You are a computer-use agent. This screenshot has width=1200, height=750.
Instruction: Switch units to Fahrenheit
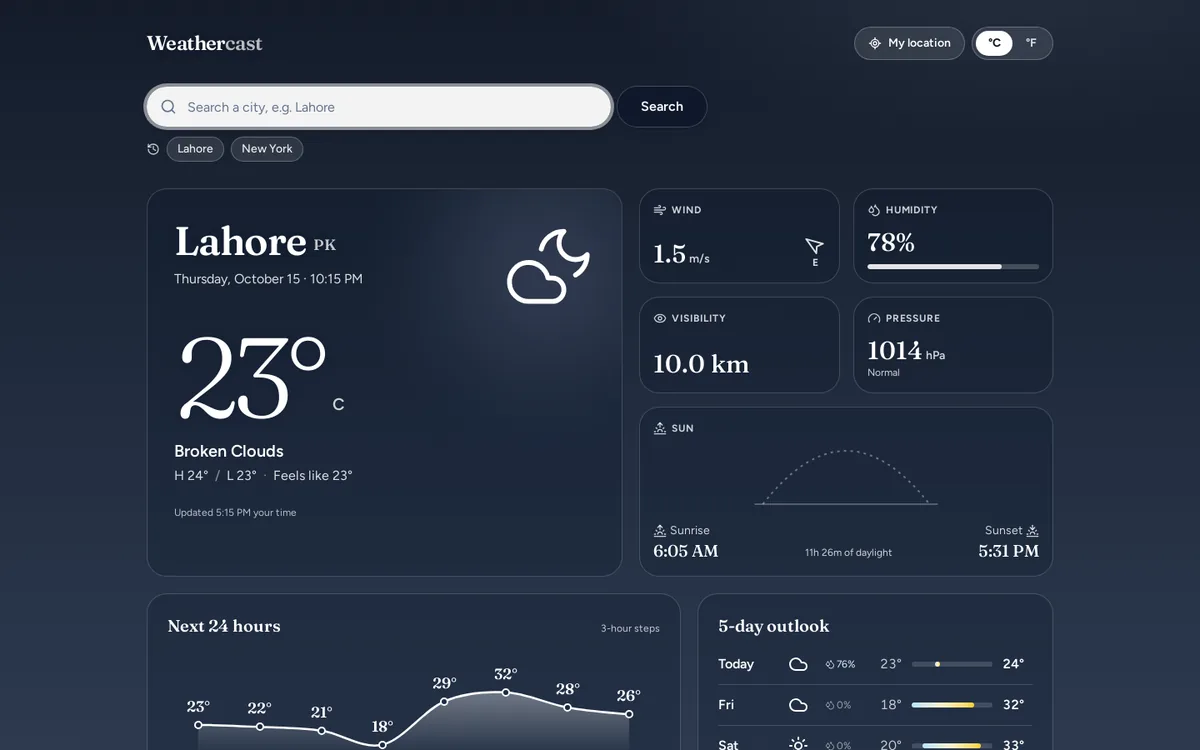[x=1031, y=43]
